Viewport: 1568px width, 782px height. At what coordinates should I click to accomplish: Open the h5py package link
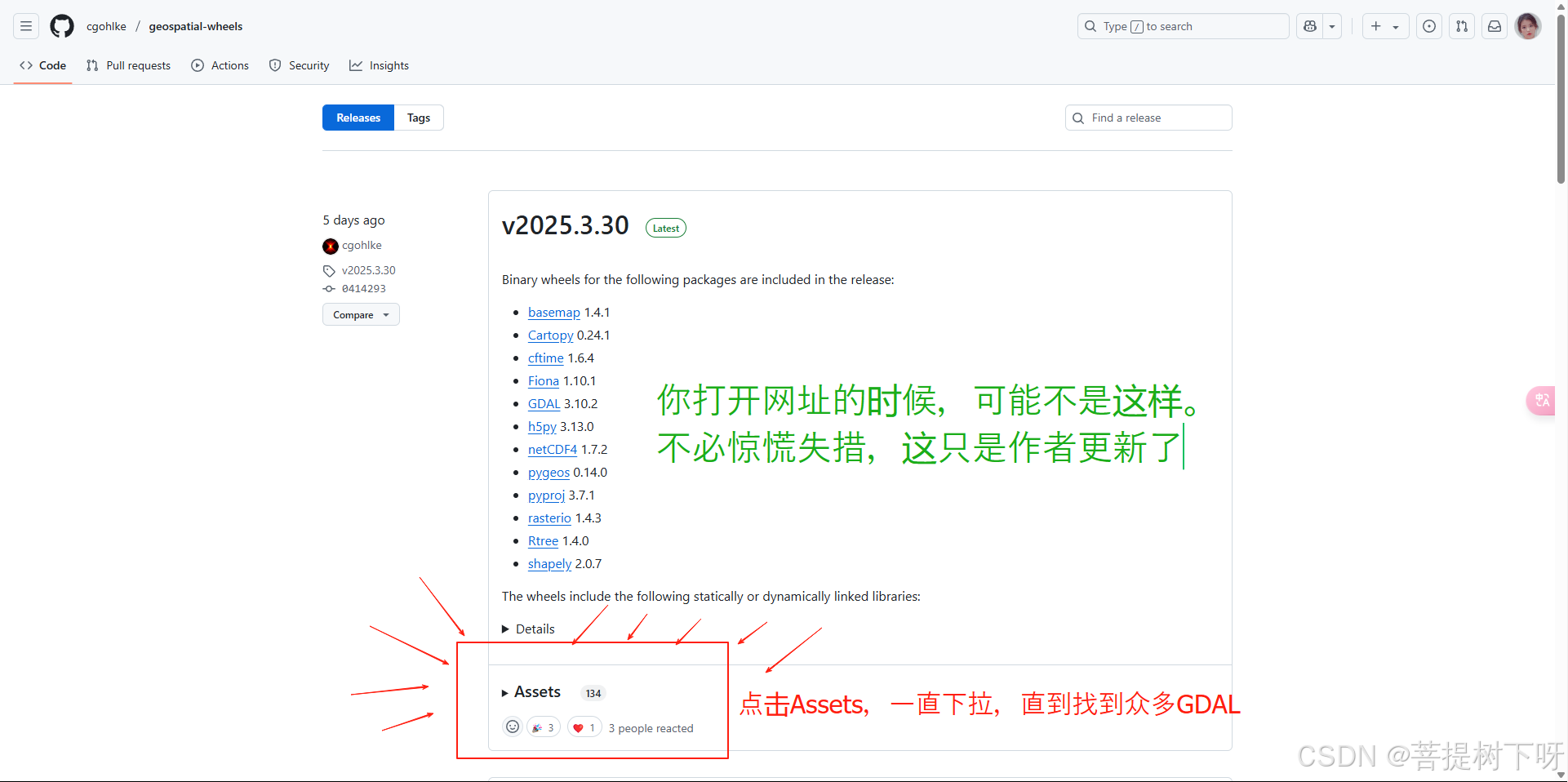(542, 427)
